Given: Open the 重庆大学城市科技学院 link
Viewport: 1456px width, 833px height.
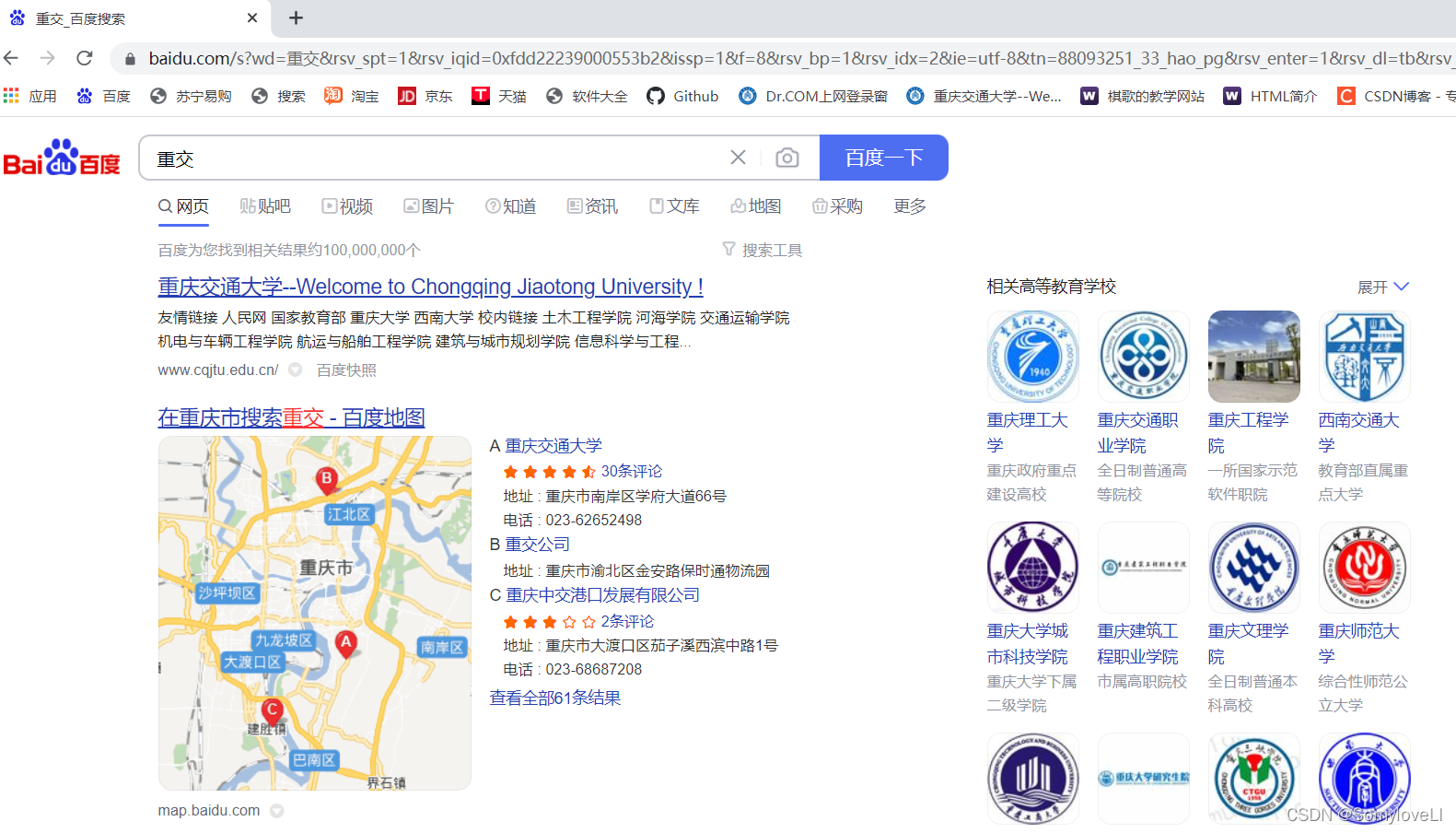Looking at the screenshot, I should (1028, 643).
